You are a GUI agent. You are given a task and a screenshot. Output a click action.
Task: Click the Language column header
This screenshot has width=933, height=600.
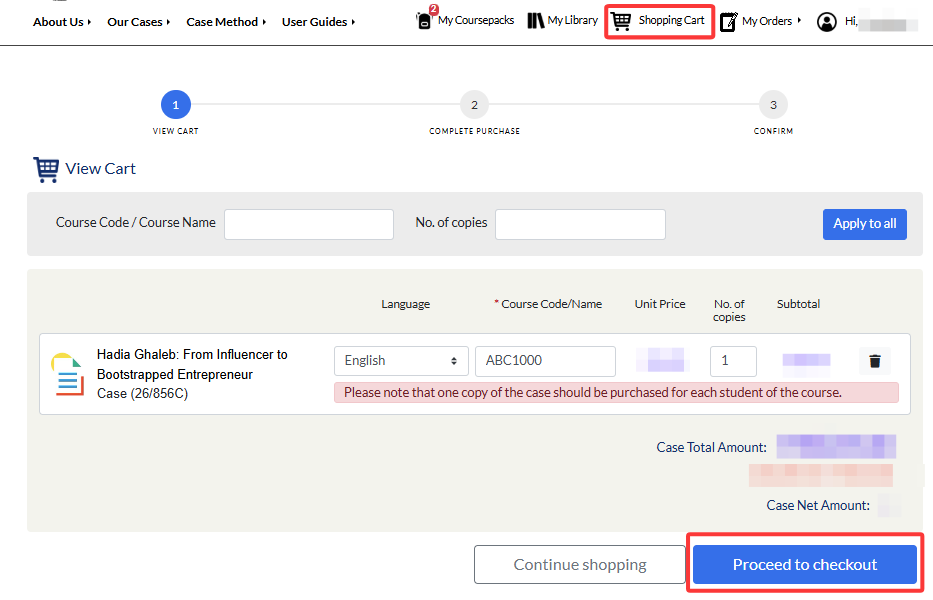pyautogui.click(x=405, y=304)
